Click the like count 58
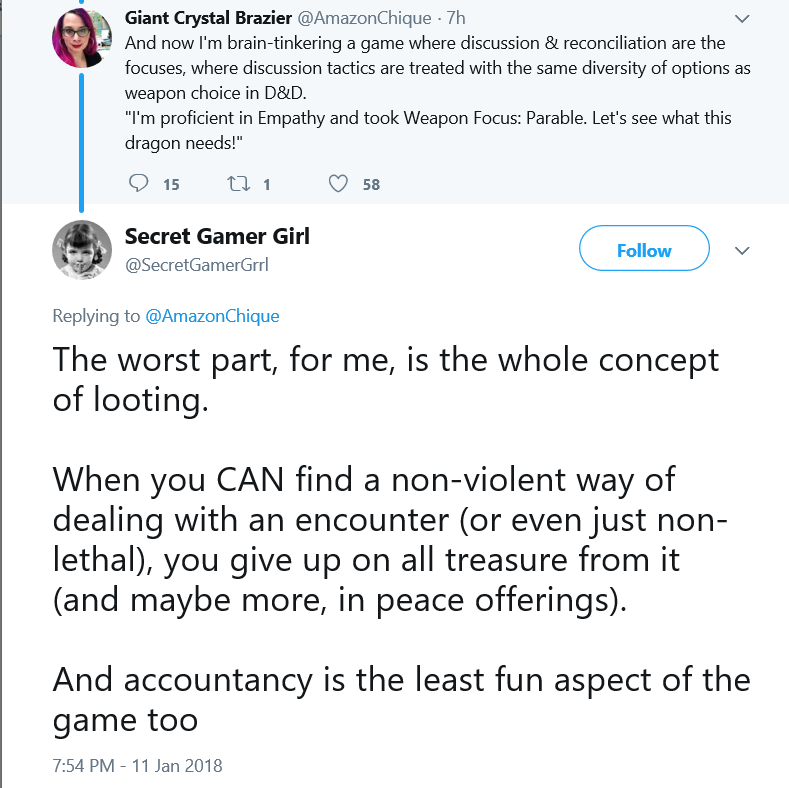789x788 pixels. [371, 185]
